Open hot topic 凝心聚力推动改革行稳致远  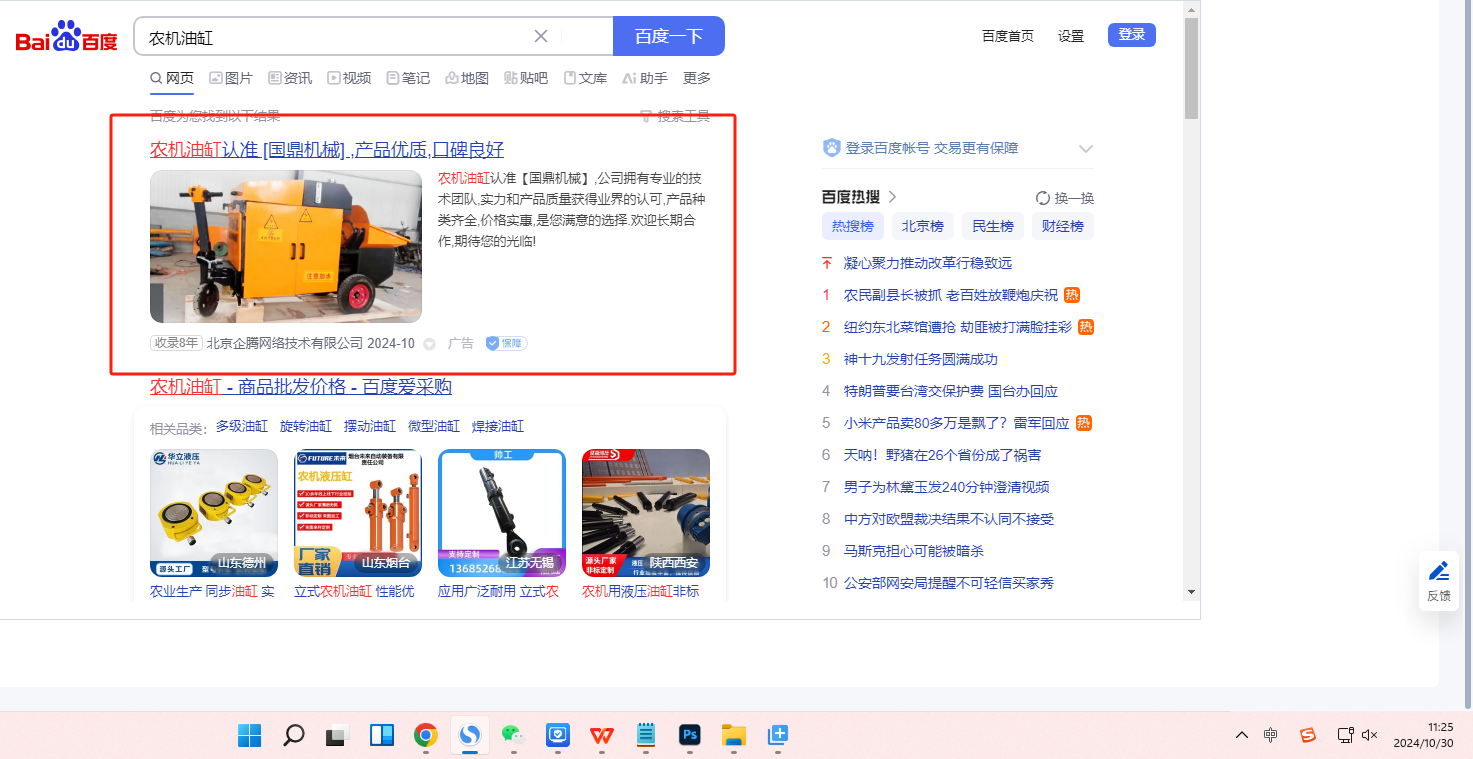point(928,263)
